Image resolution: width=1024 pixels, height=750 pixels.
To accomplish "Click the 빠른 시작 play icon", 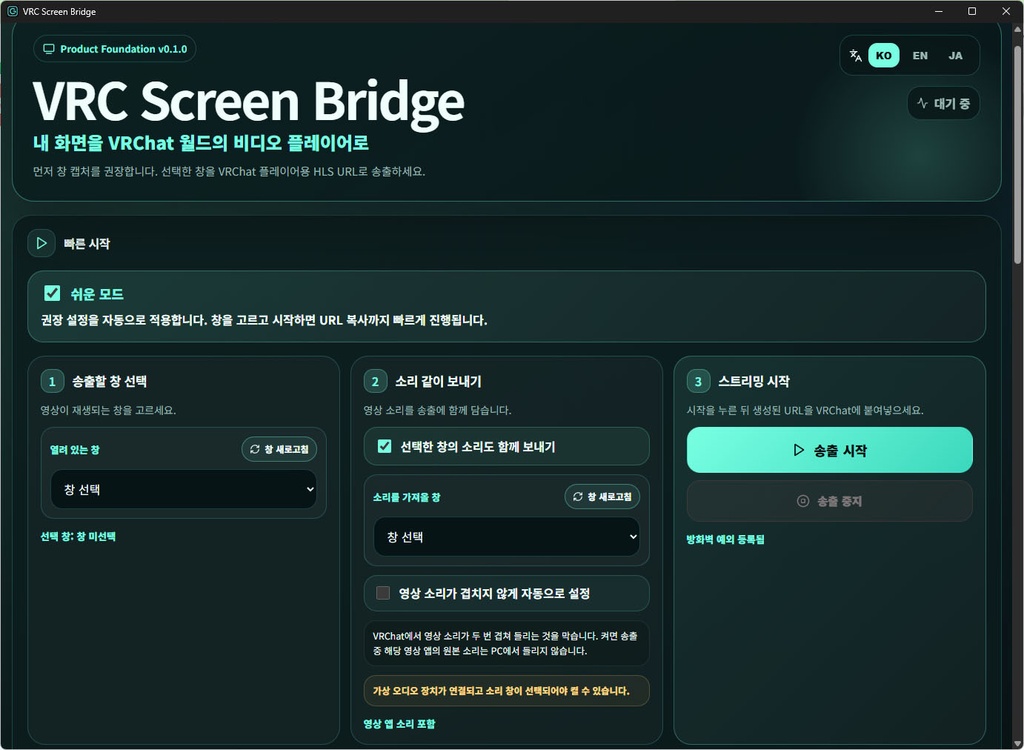I will 41,243.
